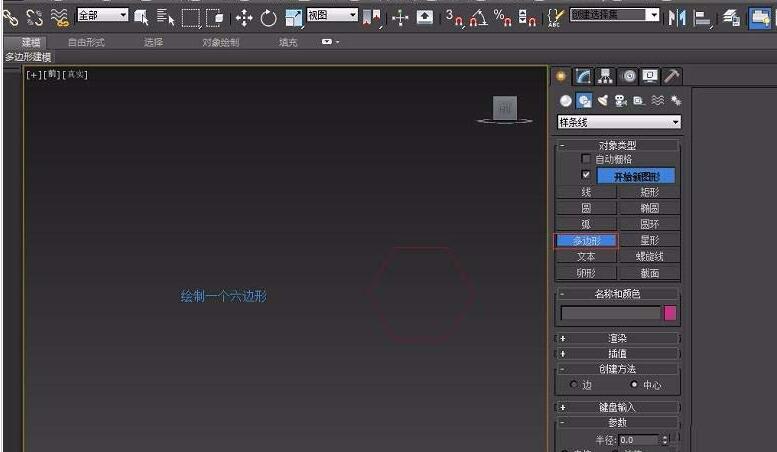
Task: Select the Rotate tool in the toolbar
Action: point(268,18)
